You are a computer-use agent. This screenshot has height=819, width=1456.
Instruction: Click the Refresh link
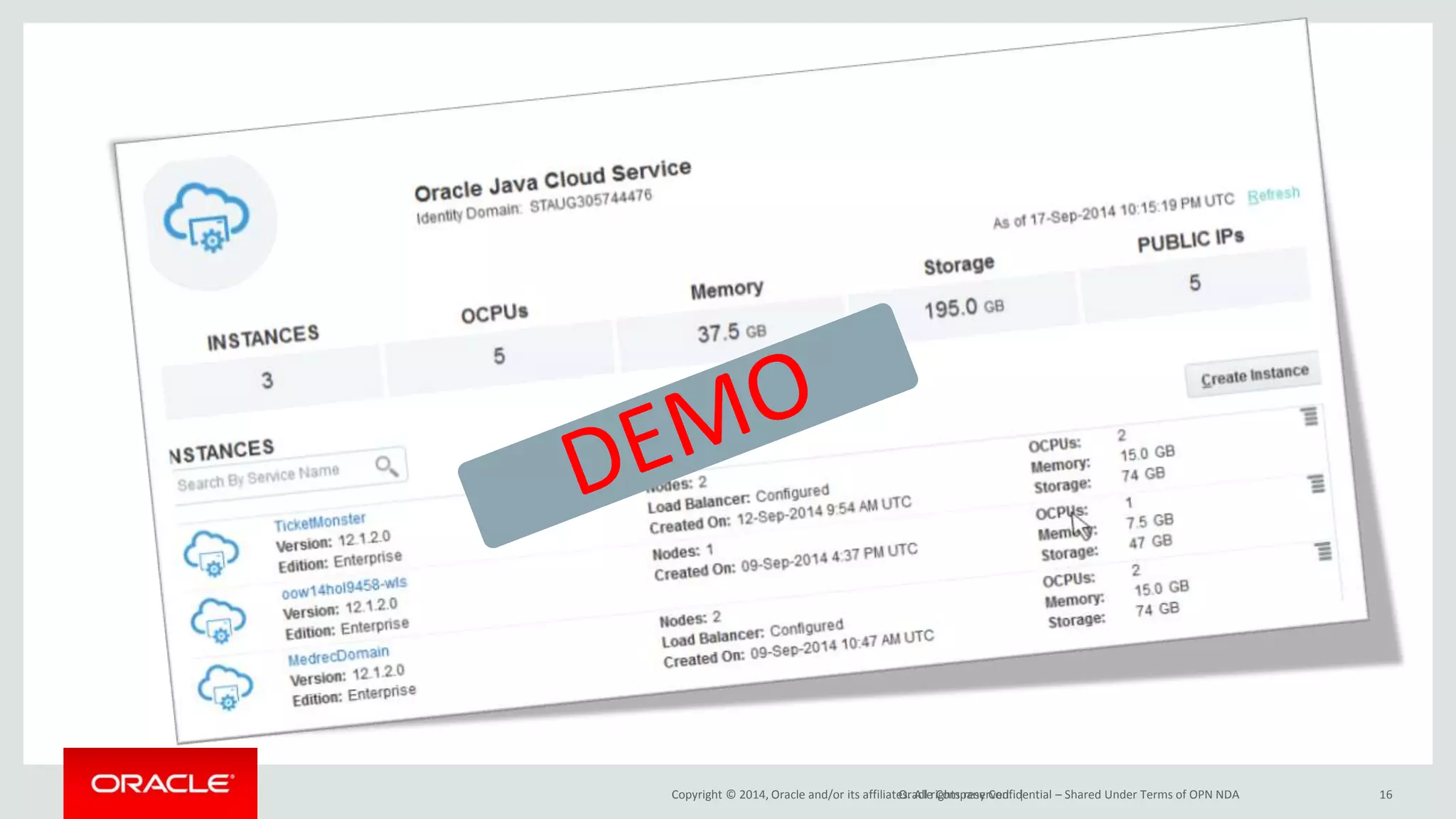click(1273, 194)
